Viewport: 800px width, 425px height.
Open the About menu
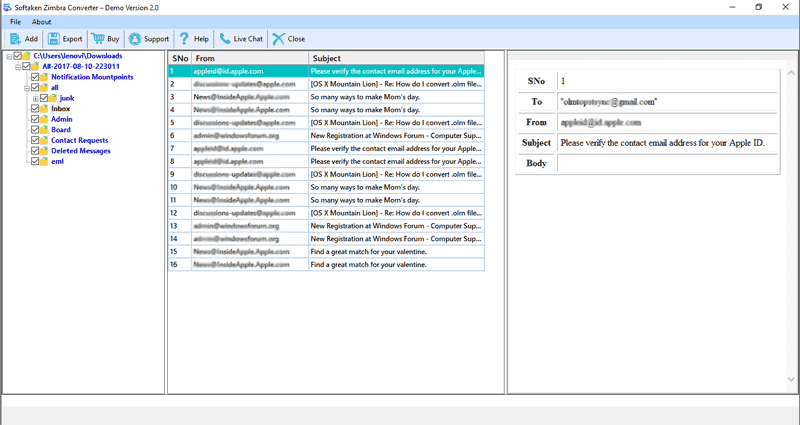pyautogui.click(x=41, y=21)
